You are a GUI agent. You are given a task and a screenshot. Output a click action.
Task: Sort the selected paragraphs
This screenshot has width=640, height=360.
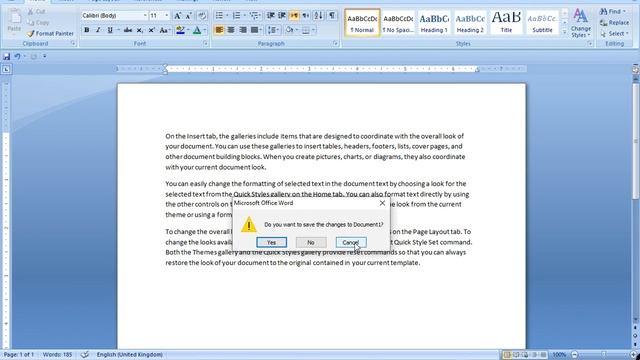point(318,16)
